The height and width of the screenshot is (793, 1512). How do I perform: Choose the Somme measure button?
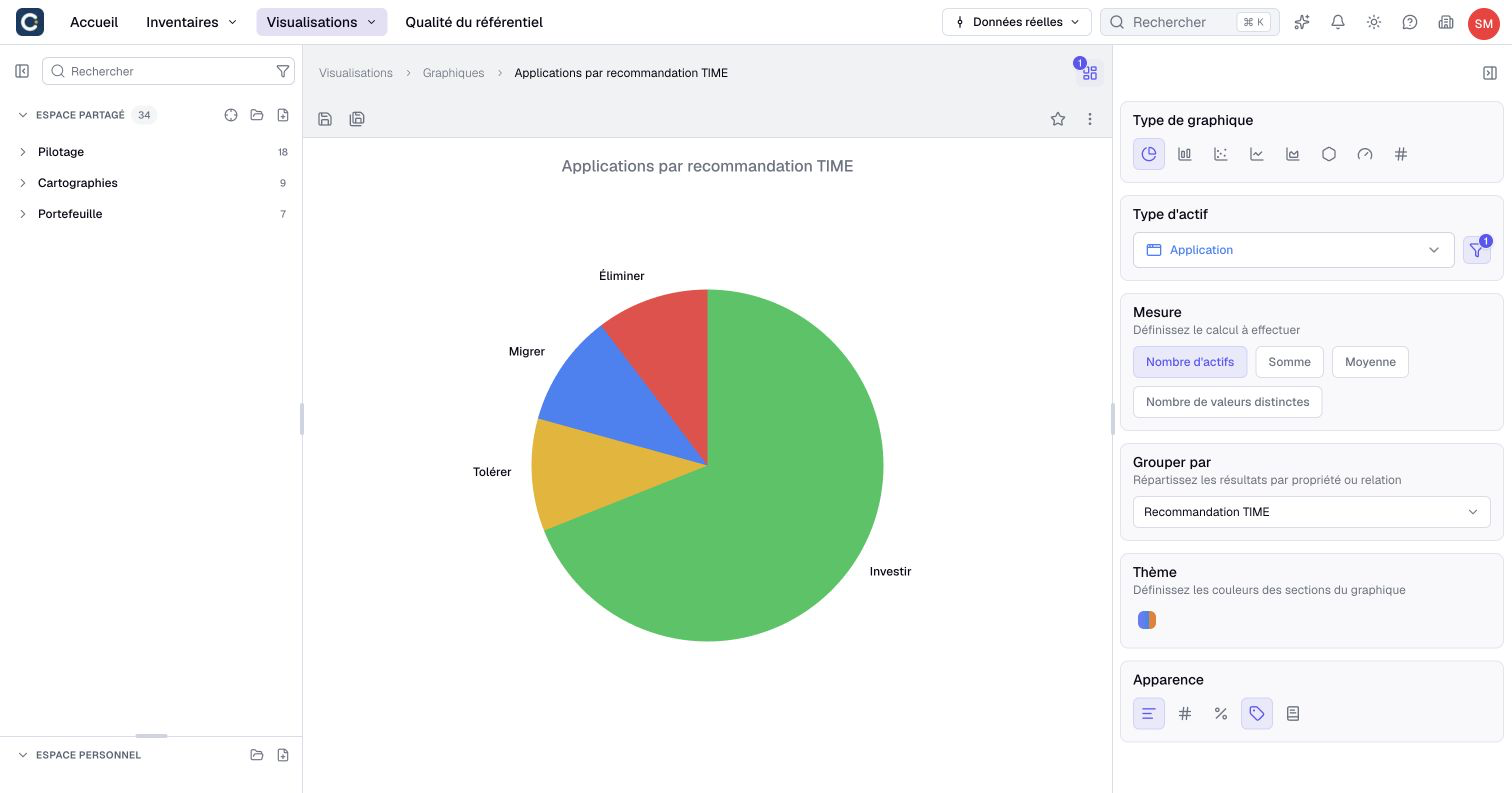click(x=1289, y=362)
